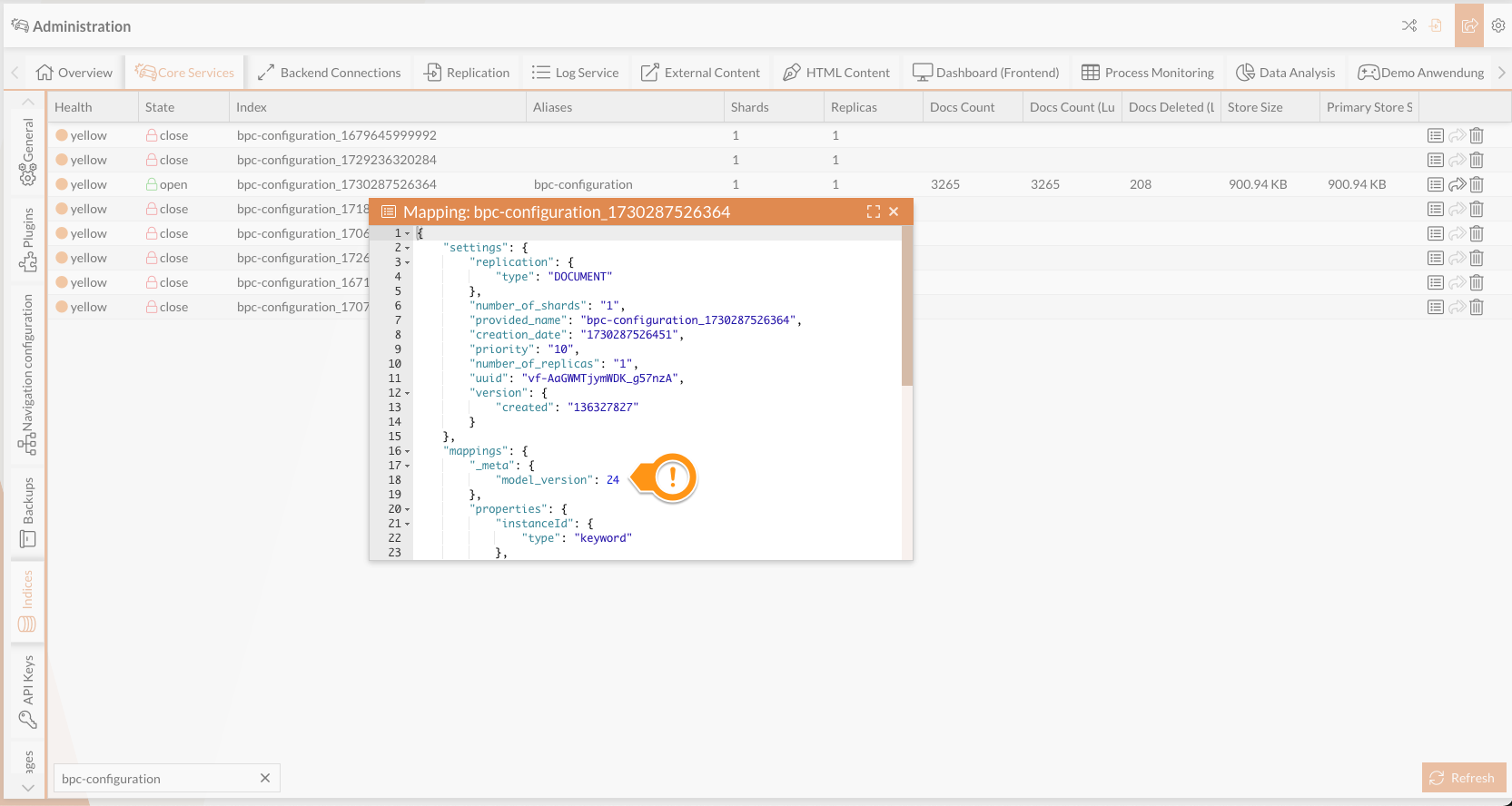This screenshot has height=806, width=1512.
Task: Fold the "mappings" block at line 16
Action: (408, 451)
